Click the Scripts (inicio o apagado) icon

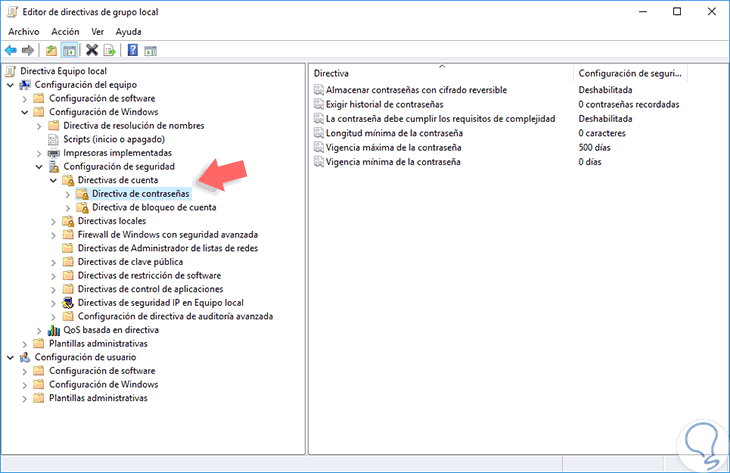pyautogui.click(x=54, y=139)
